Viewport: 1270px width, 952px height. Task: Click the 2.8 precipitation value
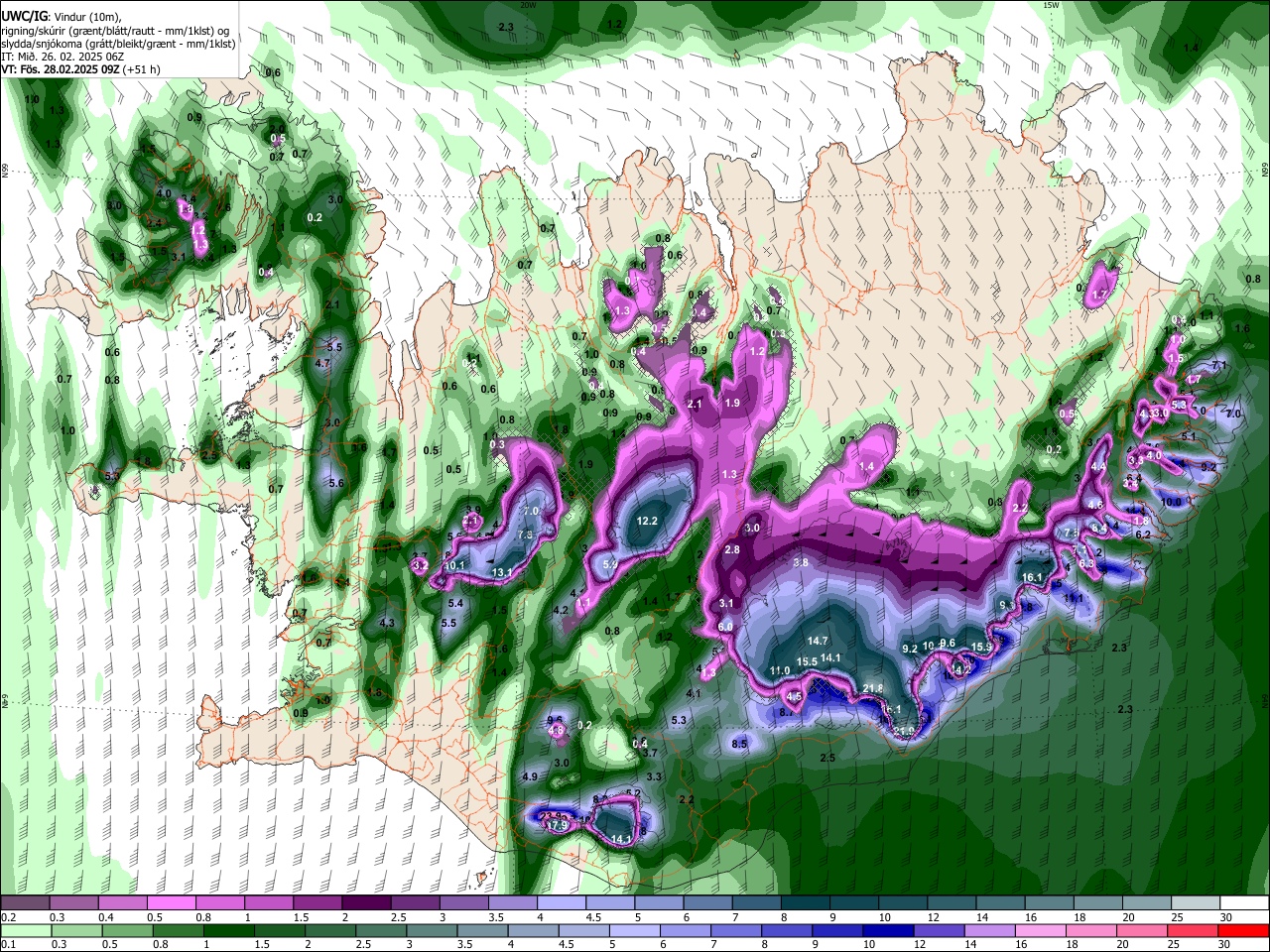(732, 549)
